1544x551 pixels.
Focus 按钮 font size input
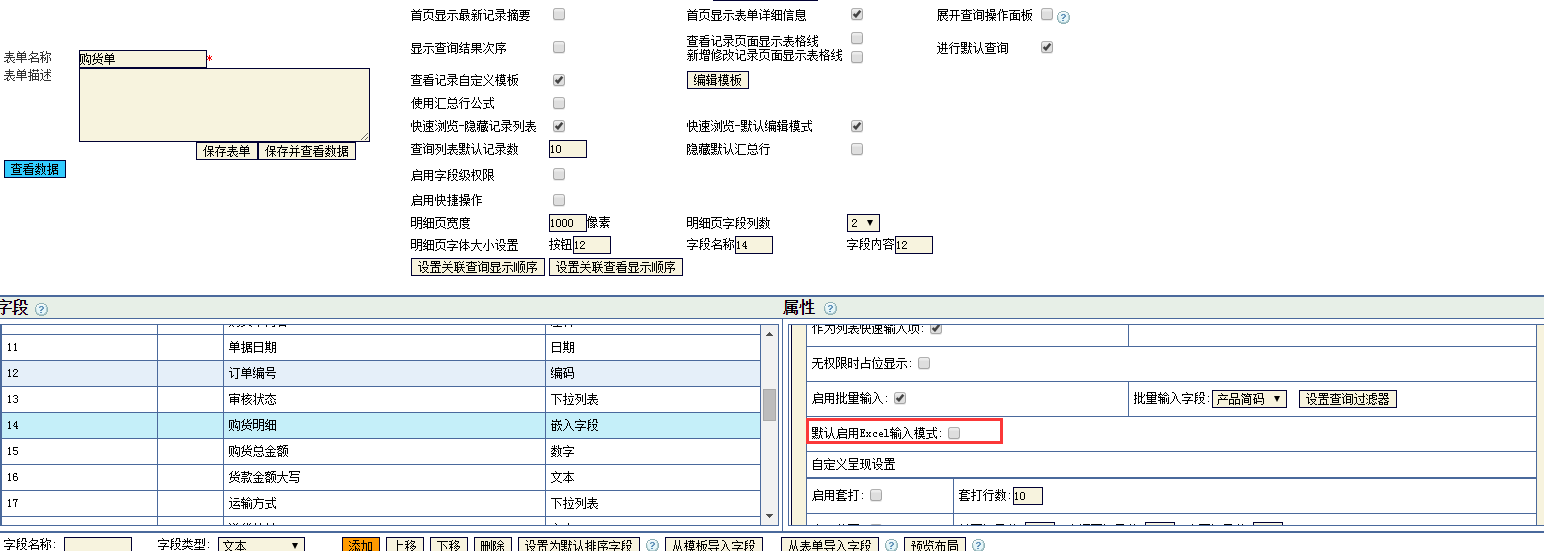591,245
